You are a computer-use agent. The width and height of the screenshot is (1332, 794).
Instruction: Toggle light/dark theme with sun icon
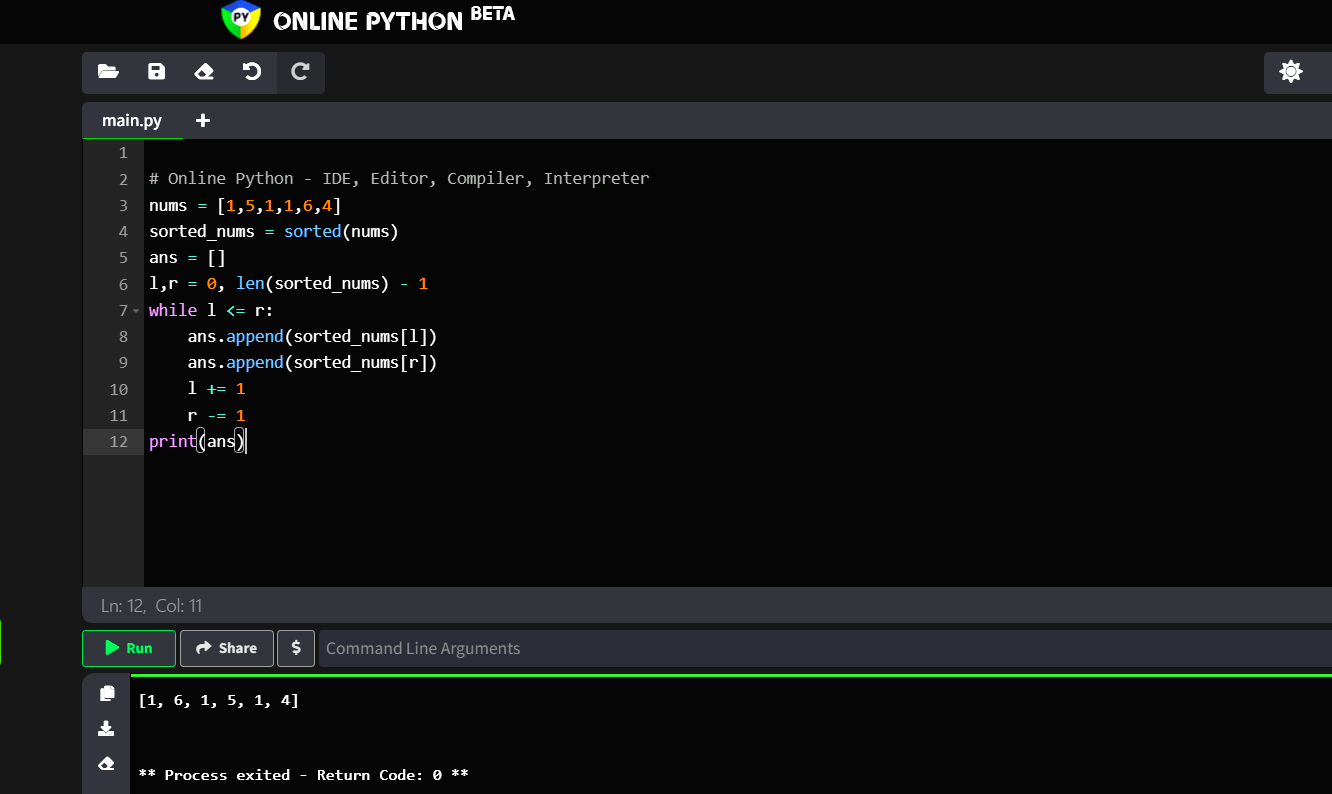pyautogui.click(x=1291, y=72)
